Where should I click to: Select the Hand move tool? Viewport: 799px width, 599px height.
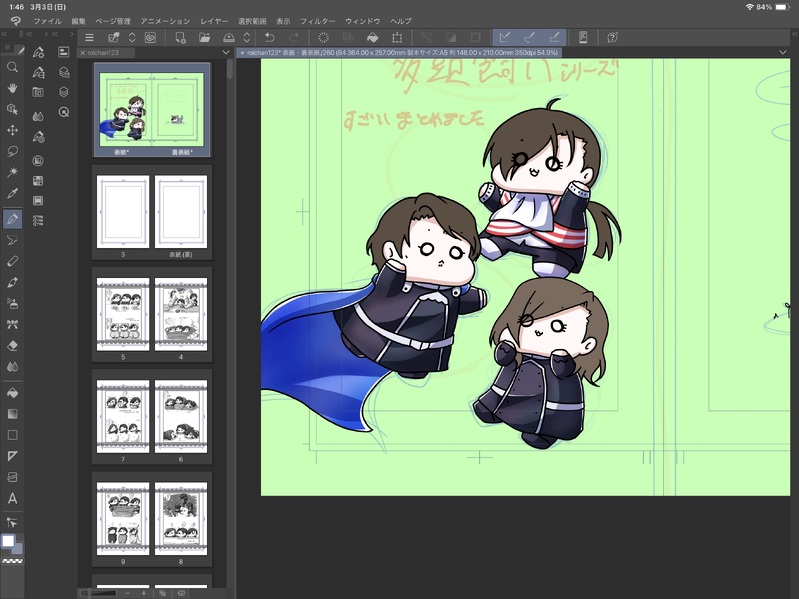[x=12, y=88]
